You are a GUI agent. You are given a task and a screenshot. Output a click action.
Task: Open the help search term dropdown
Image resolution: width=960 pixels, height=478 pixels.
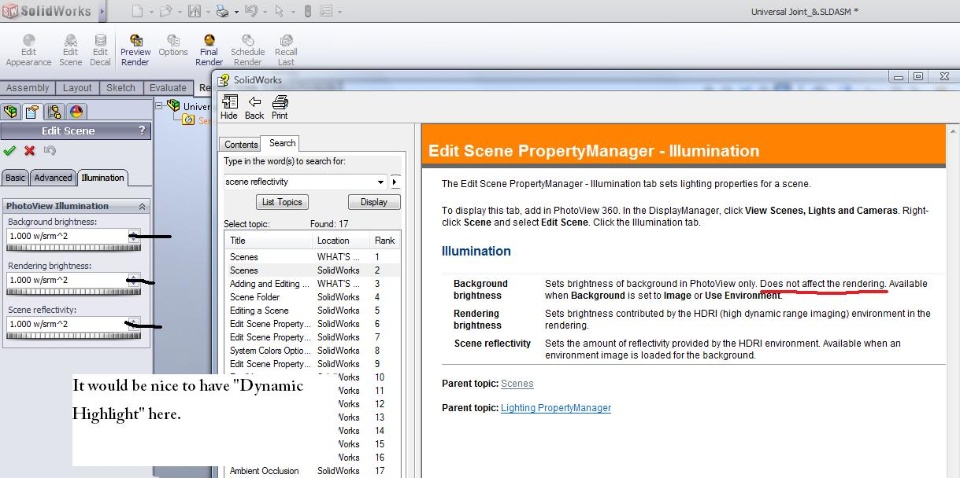[x=381, y=182]
